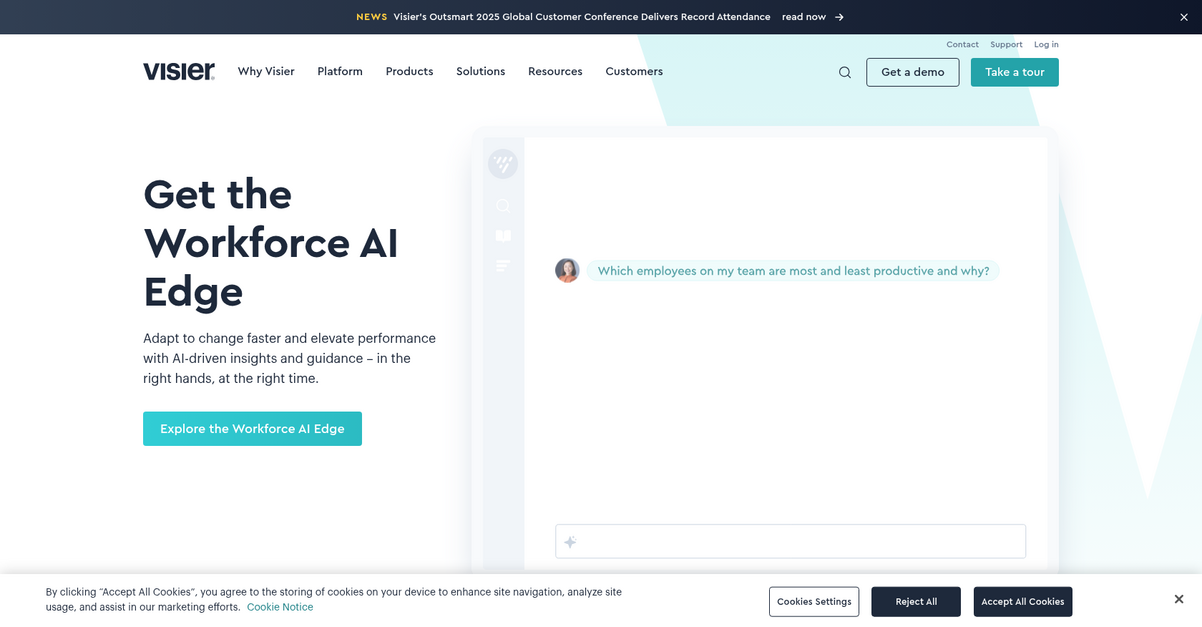
Task: Open the Customers menu
Action: click(x=634, y=72)
